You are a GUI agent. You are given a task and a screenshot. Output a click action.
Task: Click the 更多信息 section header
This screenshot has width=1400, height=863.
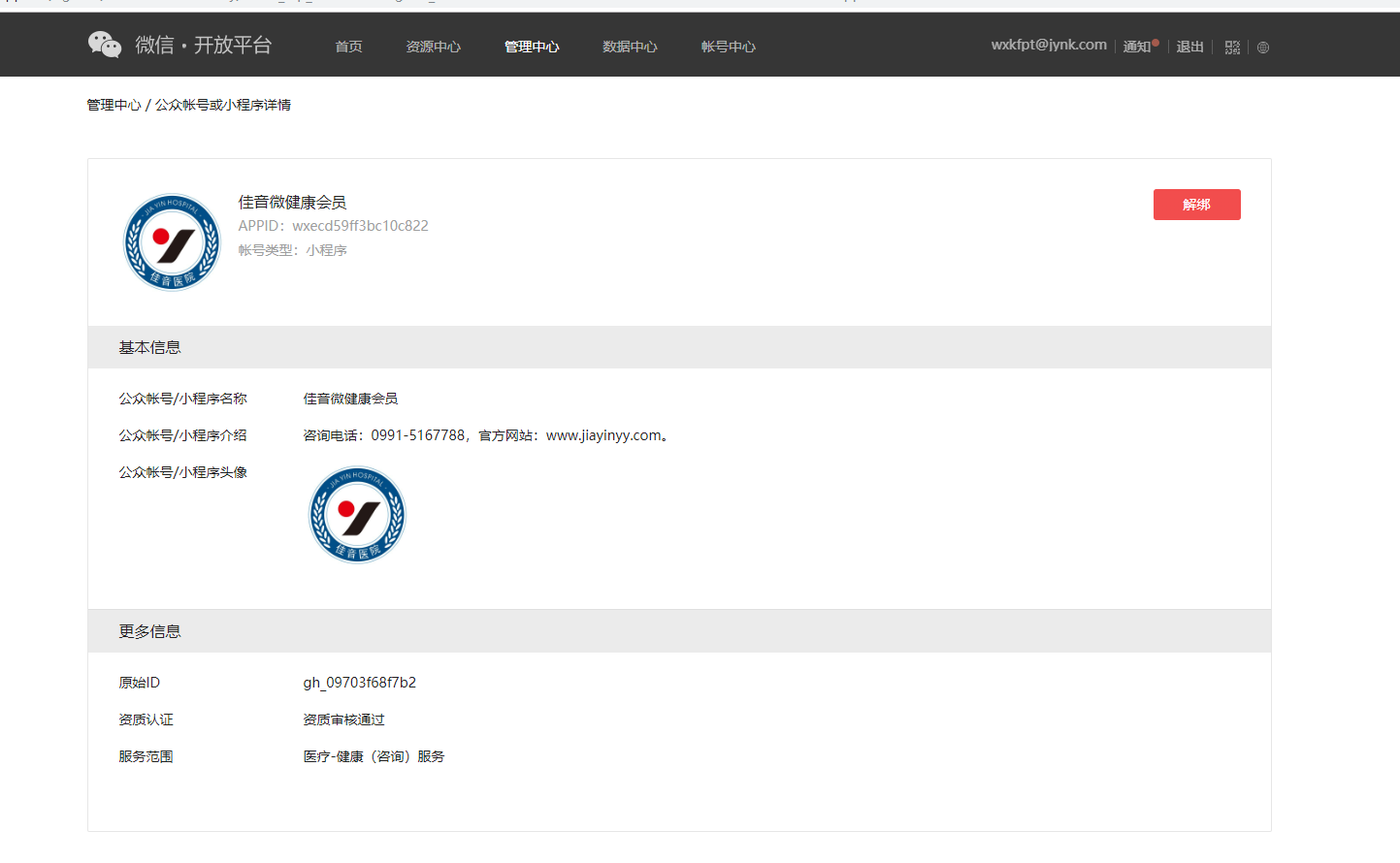679,631
